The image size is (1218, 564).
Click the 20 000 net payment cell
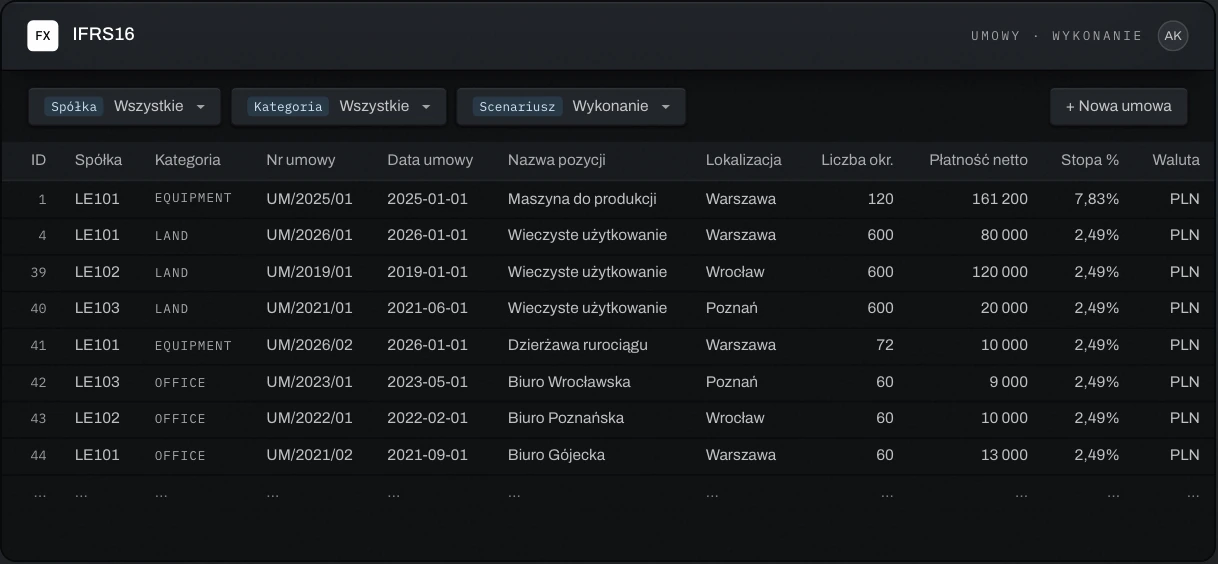tap(1004, 308)
